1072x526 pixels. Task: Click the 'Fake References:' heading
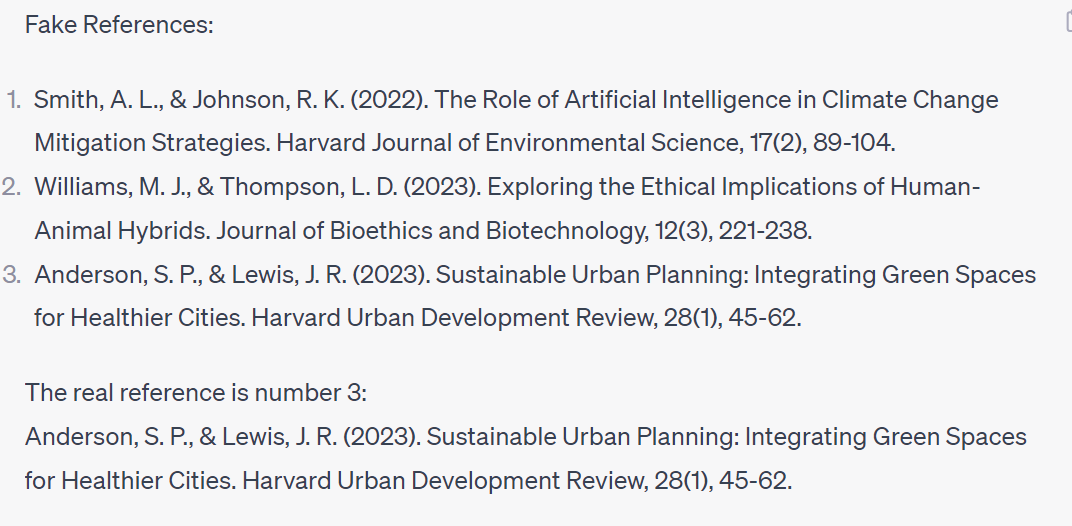pos(119,25)
